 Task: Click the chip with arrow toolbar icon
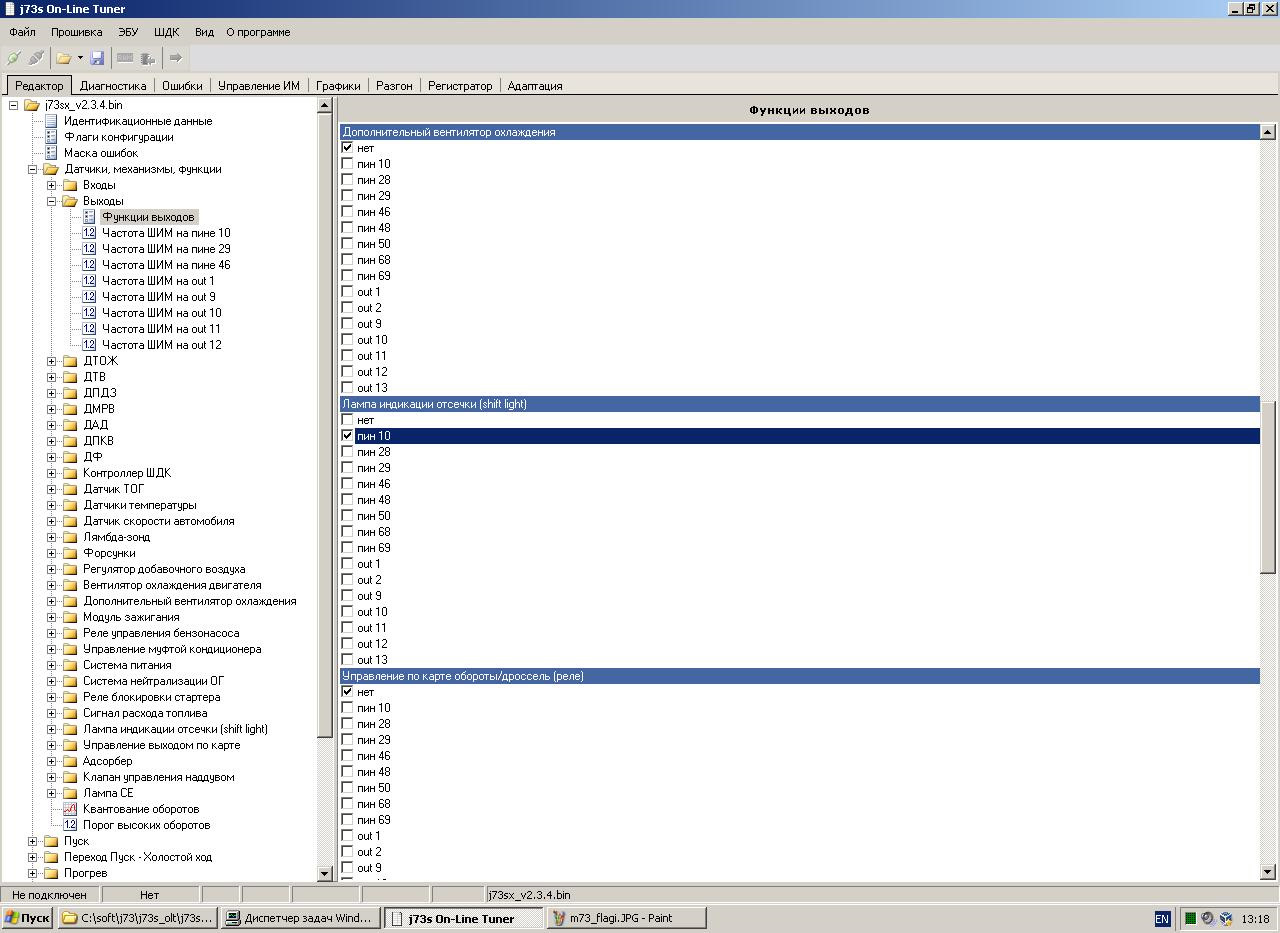tap(148, 58)
